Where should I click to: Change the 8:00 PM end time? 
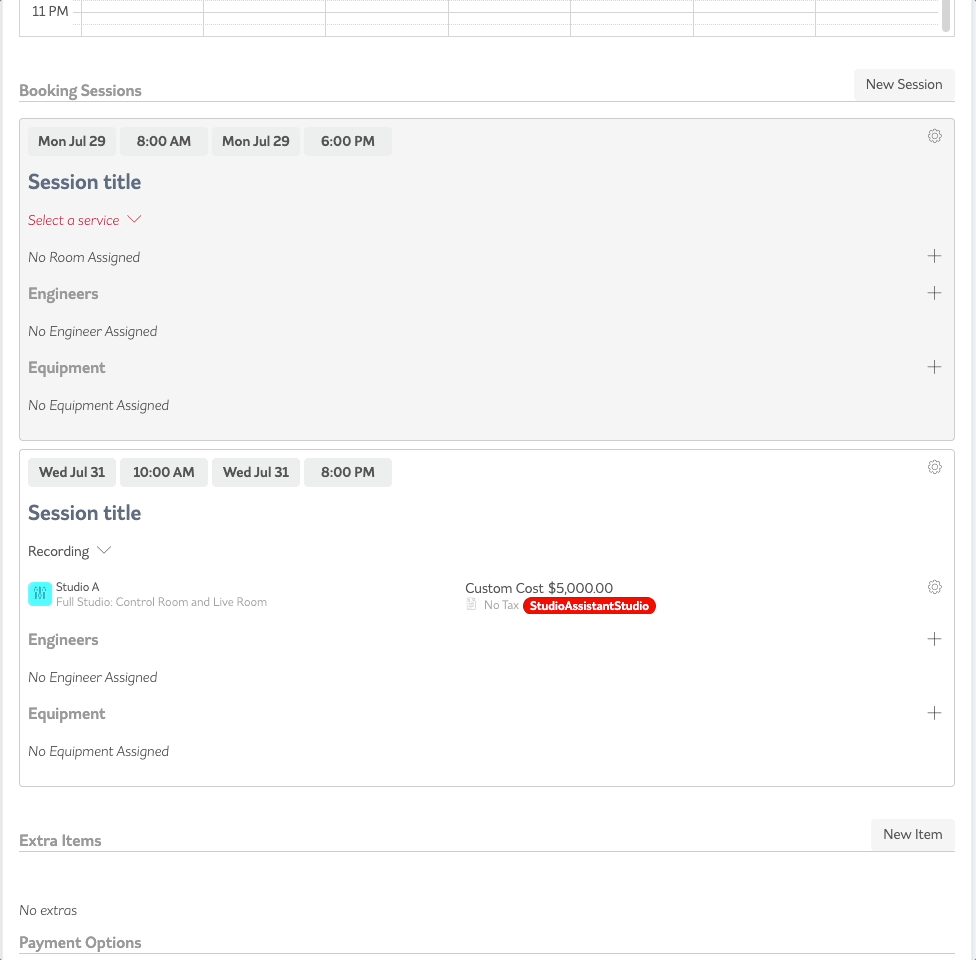[348, 472]
